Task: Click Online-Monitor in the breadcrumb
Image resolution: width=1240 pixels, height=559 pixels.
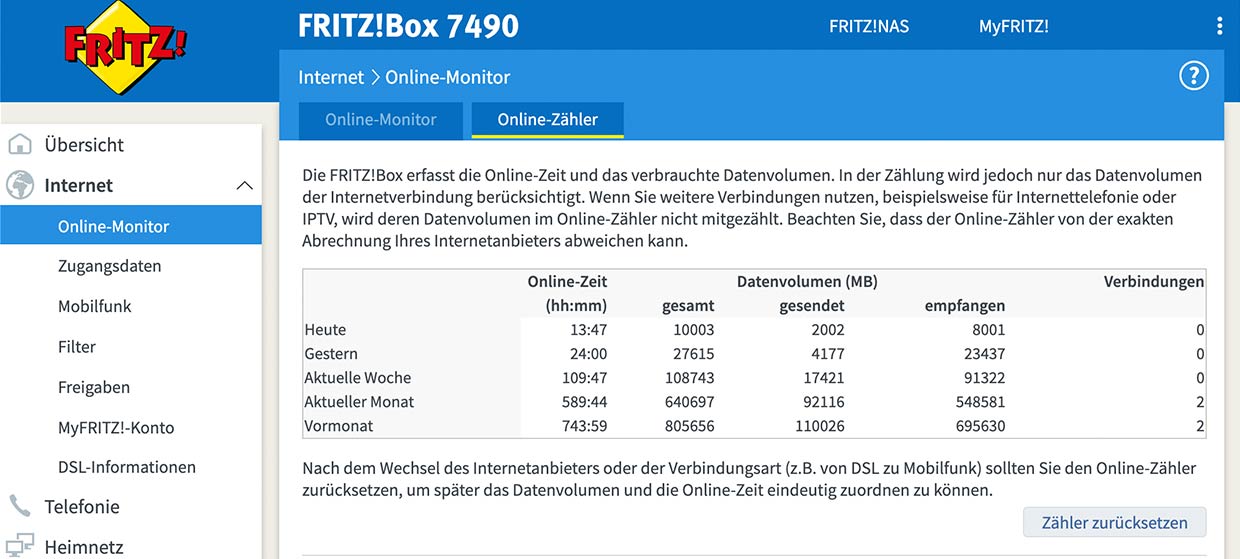Action: [447, 77]
